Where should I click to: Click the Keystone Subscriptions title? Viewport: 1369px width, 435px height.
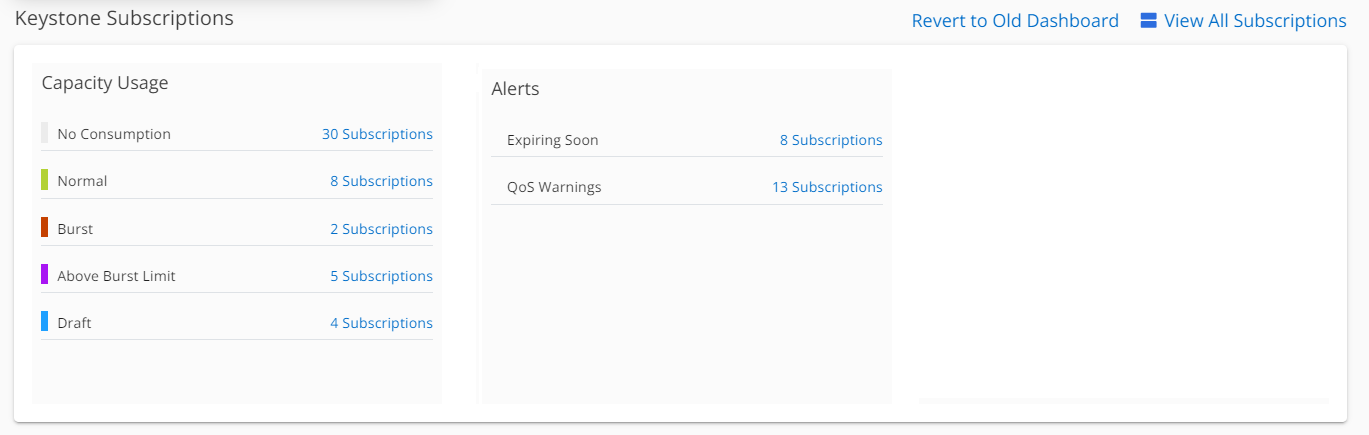click(x=124, y=18)
